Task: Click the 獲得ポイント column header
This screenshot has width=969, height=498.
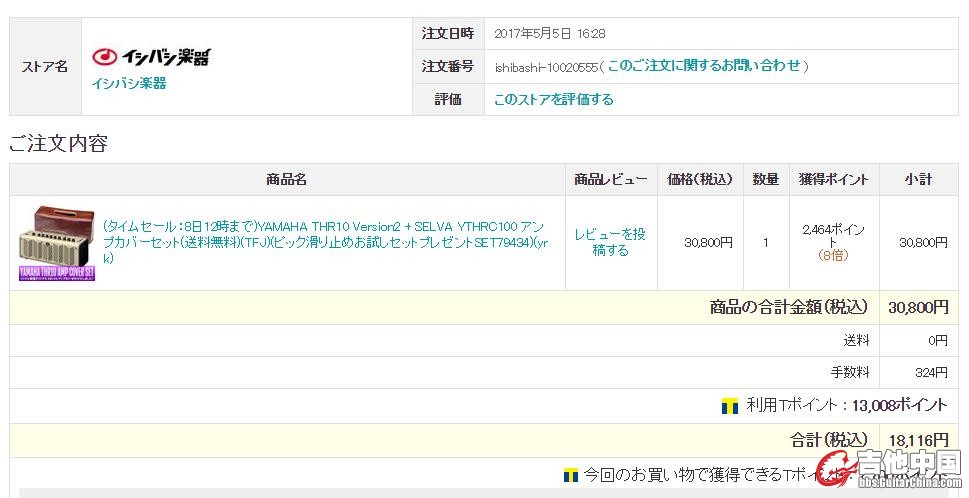Action: tap(834, 180)
